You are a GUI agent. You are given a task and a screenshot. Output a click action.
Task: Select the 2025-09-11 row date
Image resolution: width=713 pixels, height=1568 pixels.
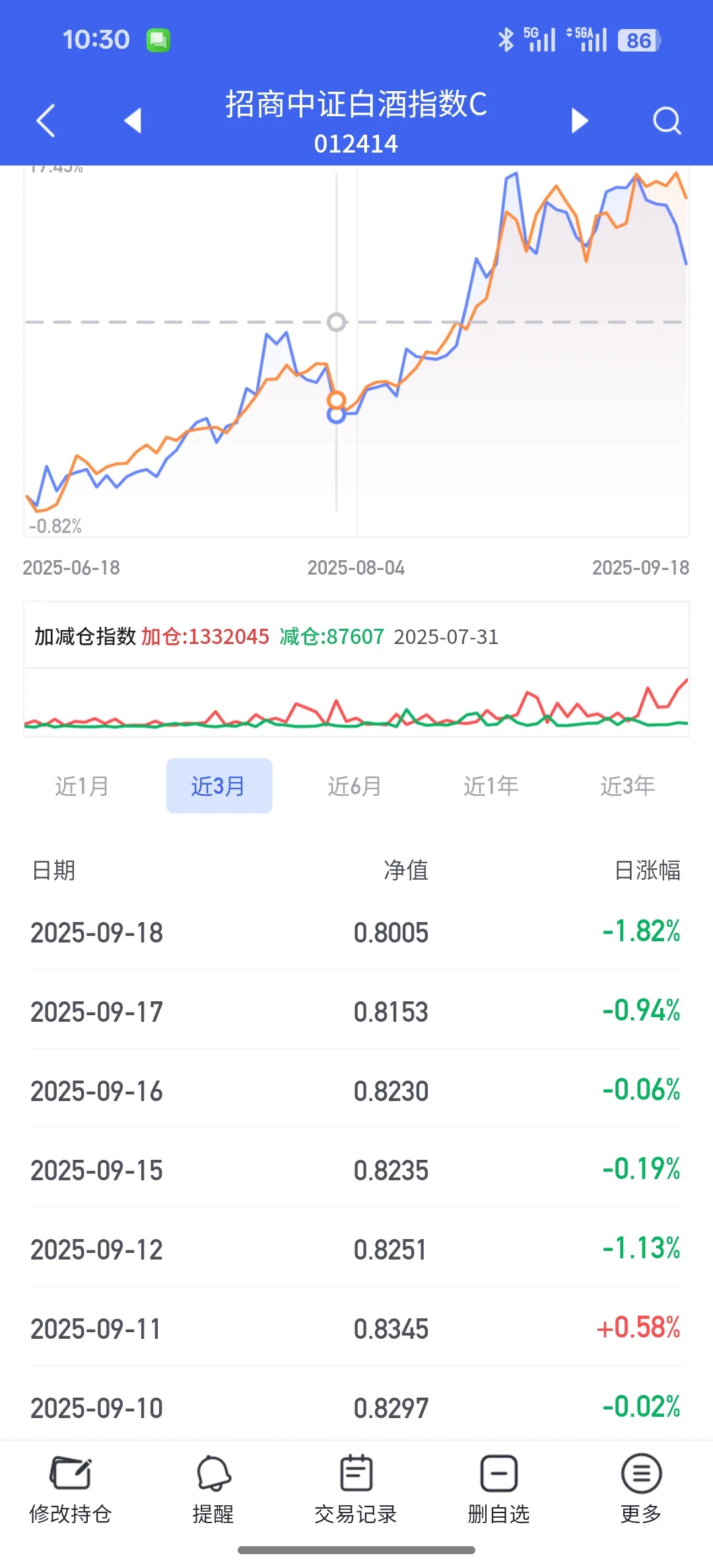click(x=96, y=1330)
